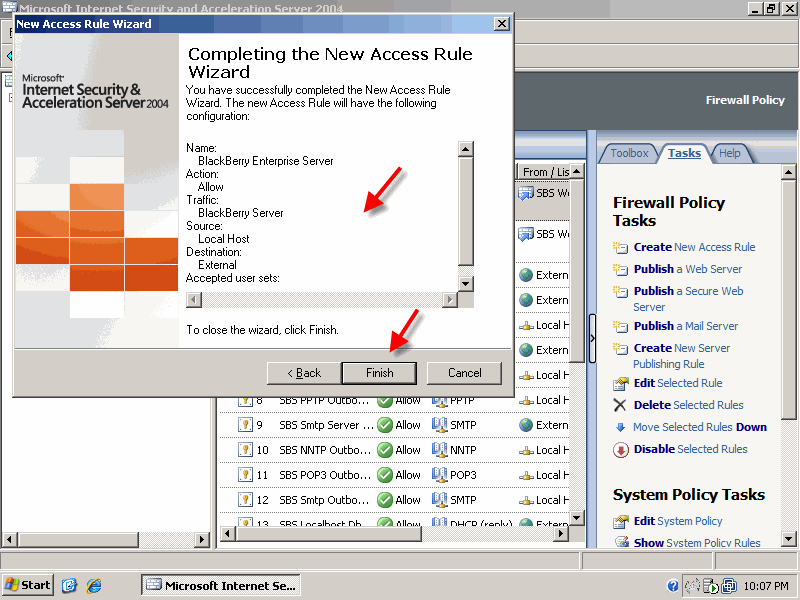
Task: Restore down the ISA Server main window
Action: coord(771,8)
